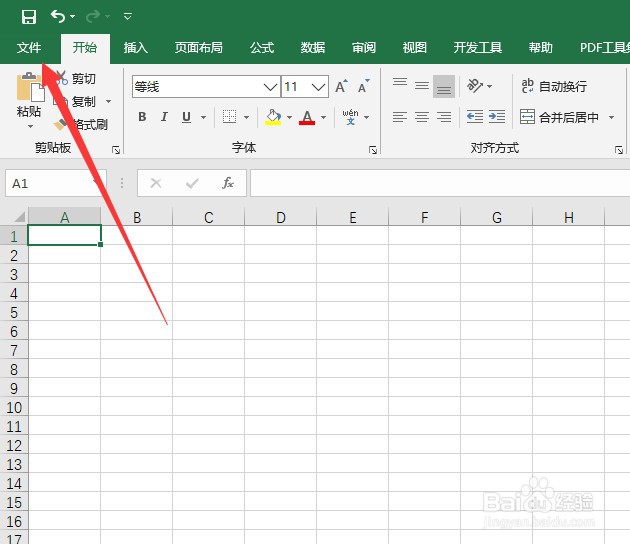Image resolution: width=630 pixels, height=544 pixels.
Task: Click the Name Box showing A1
Action: coord(56,183)
